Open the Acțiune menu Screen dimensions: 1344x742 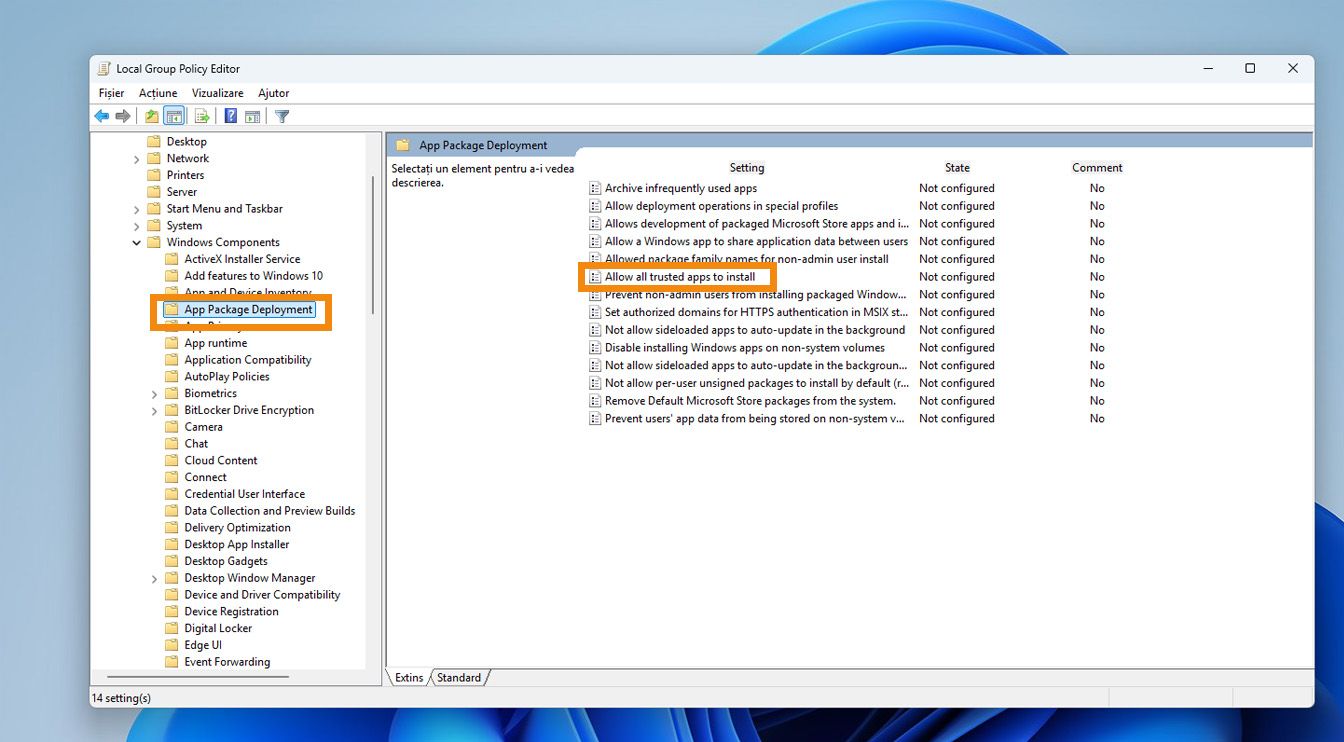point(158,93)
